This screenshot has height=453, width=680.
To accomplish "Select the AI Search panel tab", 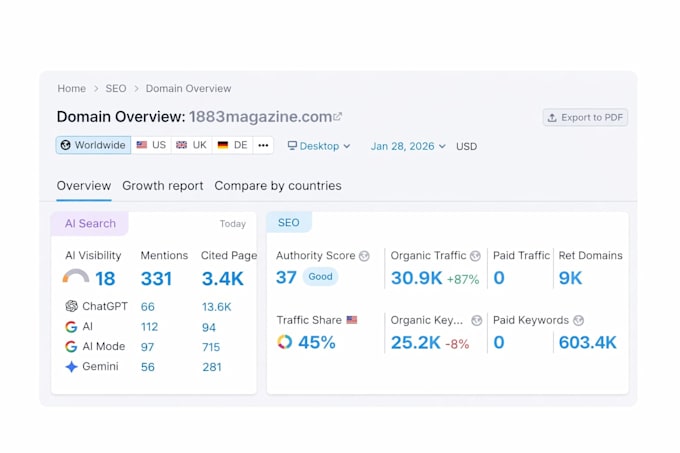I will click(x=90, y=223).
